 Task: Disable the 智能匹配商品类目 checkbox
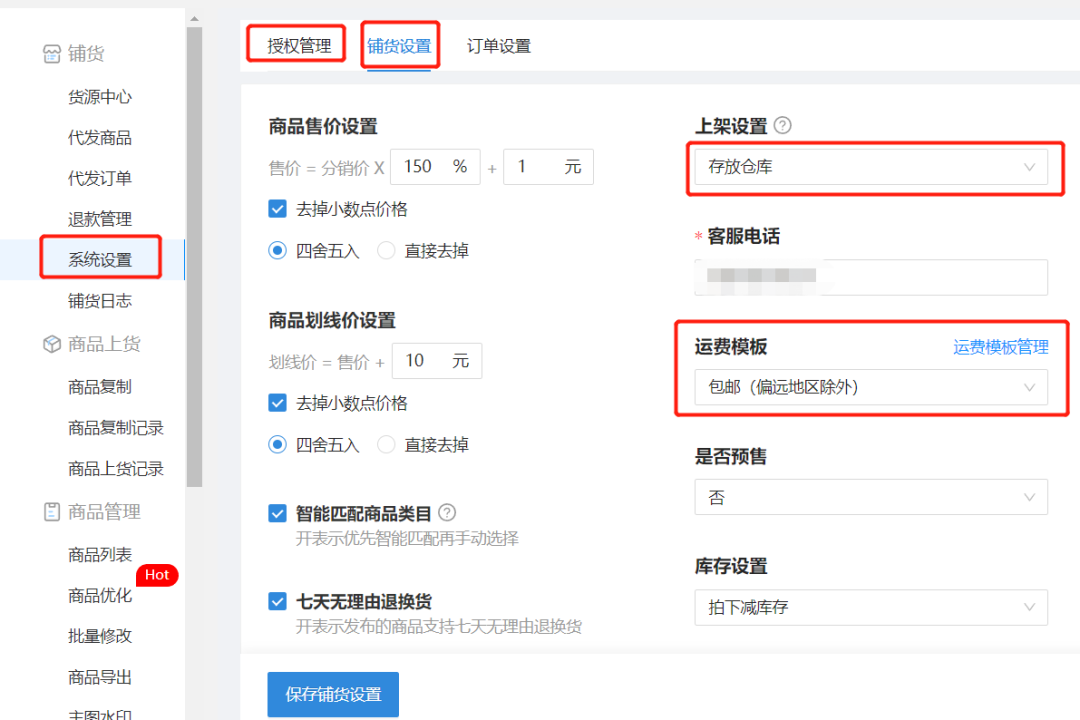[277, 513]
